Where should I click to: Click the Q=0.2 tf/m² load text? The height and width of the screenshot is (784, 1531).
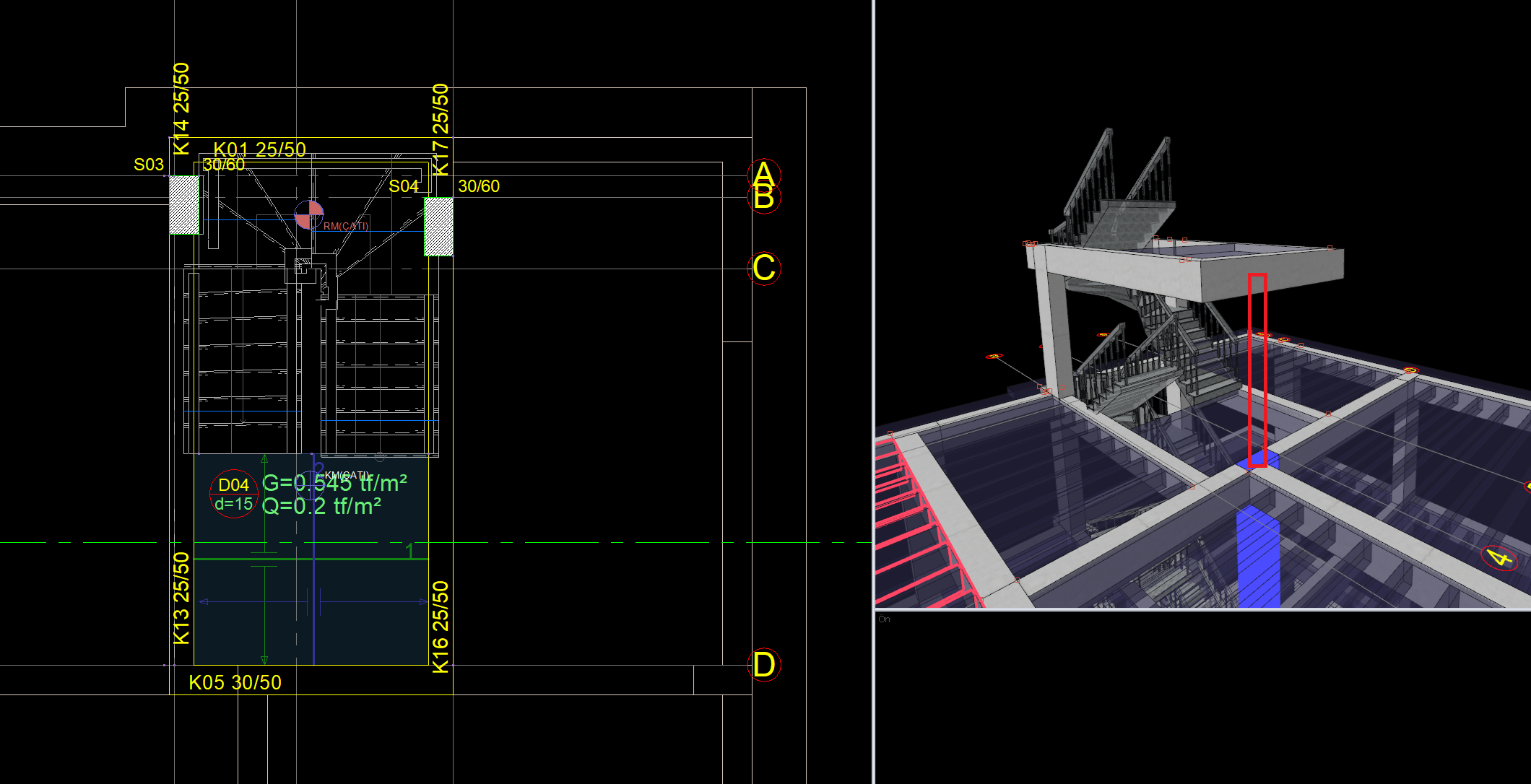[x=321, y=506]
